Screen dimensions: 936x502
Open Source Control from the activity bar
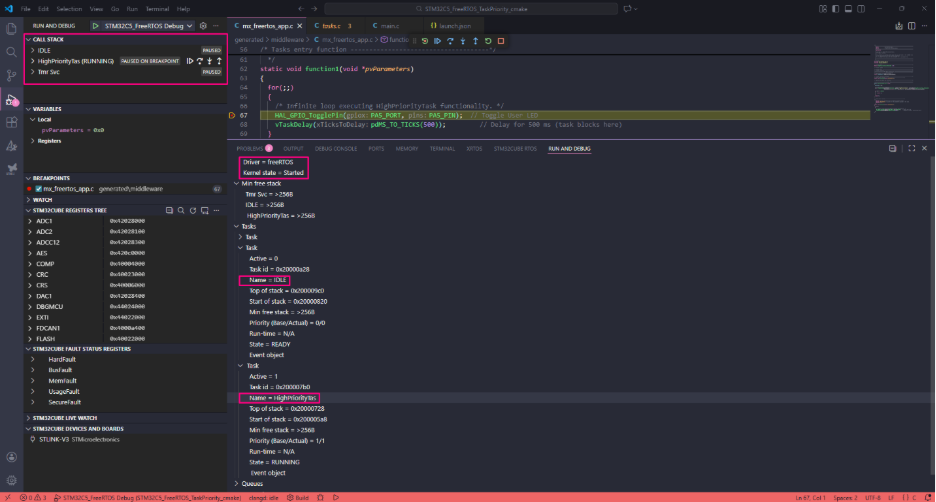pos(11,75)
